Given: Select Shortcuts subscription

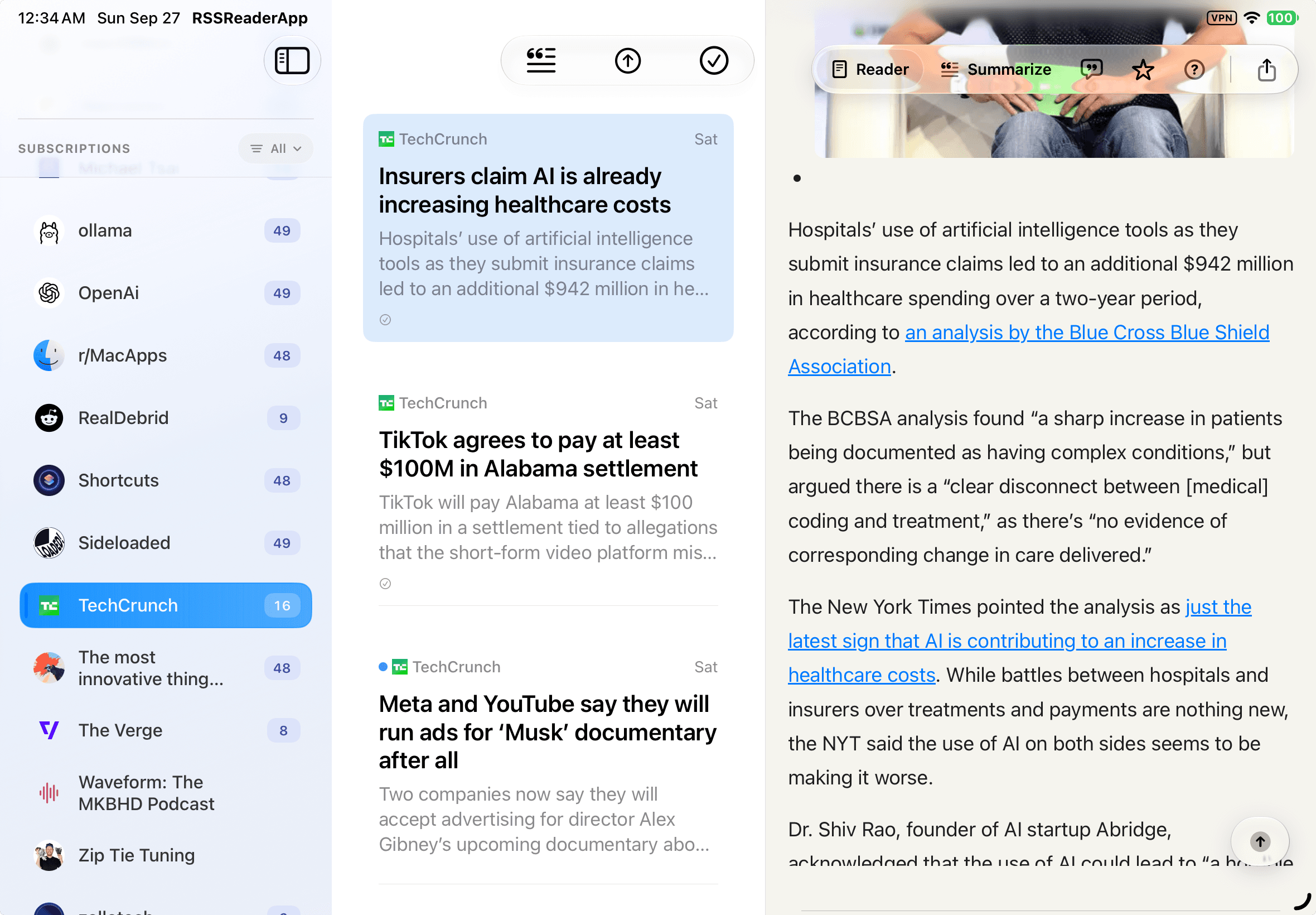Looking at the screenshot, I should pyautogui.click(x=166, y=480).
